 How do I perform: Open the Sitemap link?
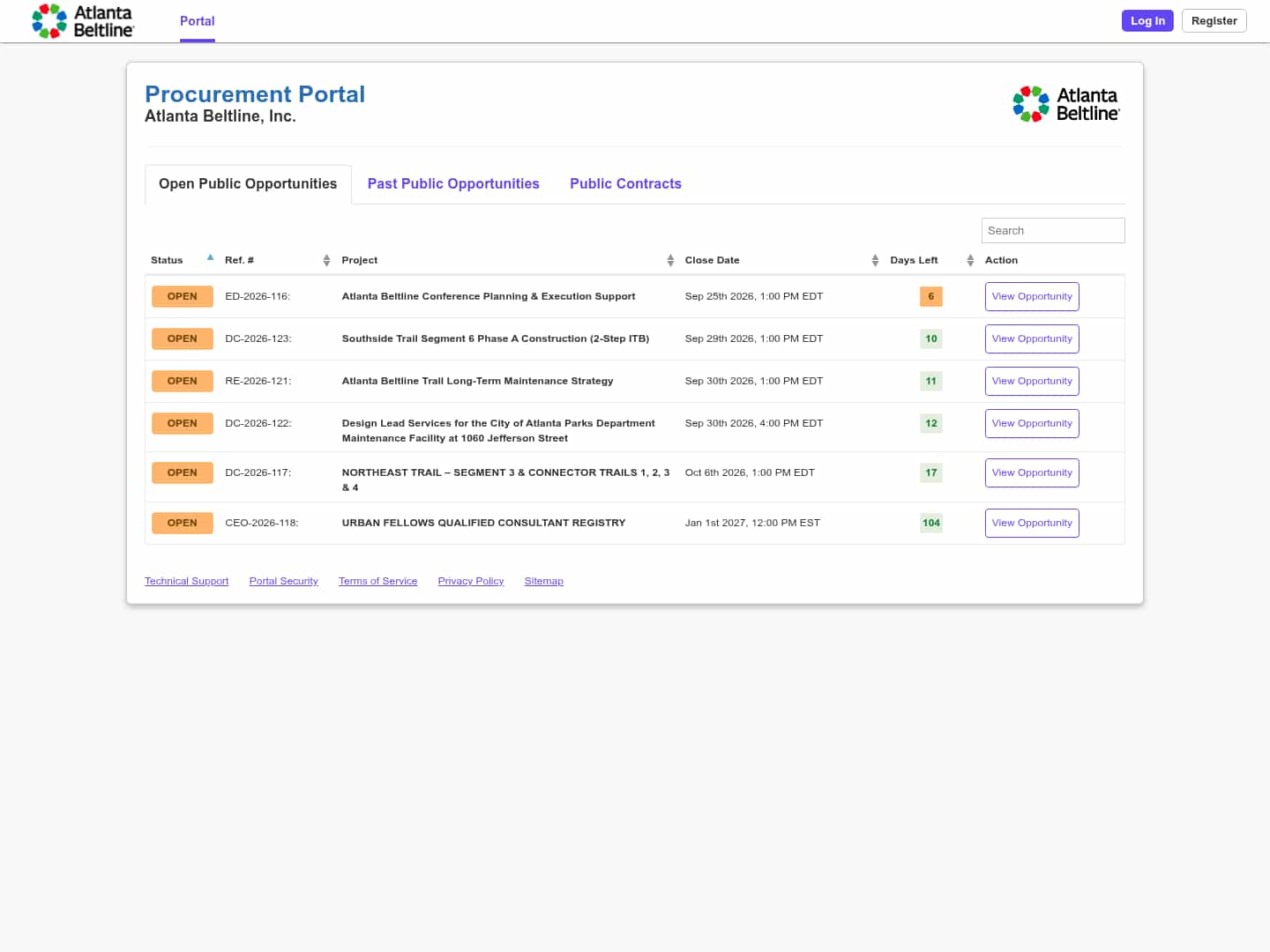[x=543, y=582]
